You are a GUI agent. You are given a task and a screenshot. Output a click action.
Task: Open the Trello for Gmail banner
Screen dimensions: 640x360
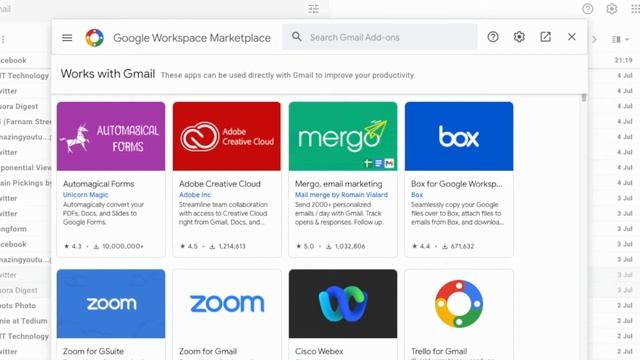(x=459, y=304)
